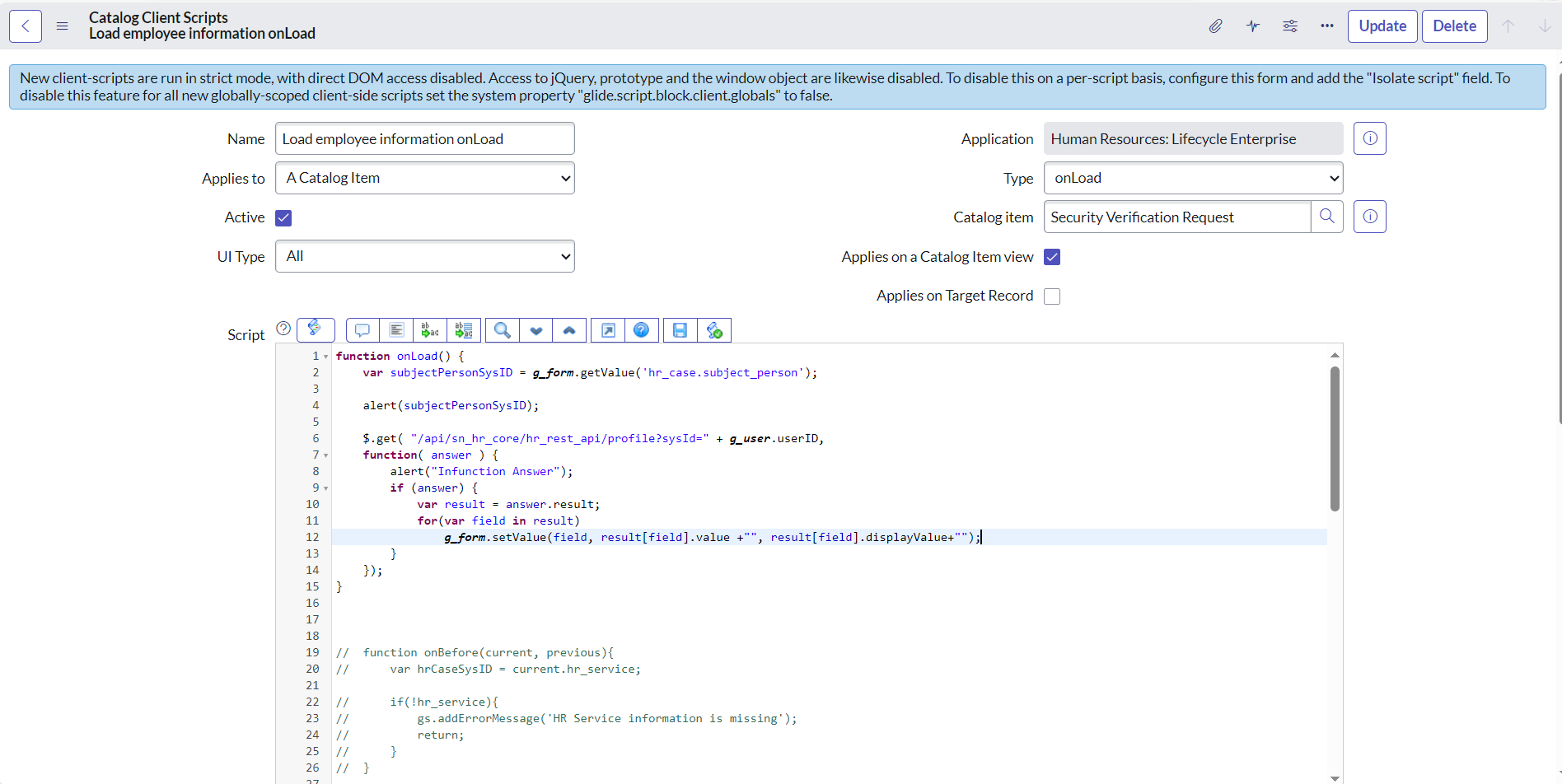1562x784 pixels.
Task: Uncheck the Active checkbox
Action: (x=283, y=218)
